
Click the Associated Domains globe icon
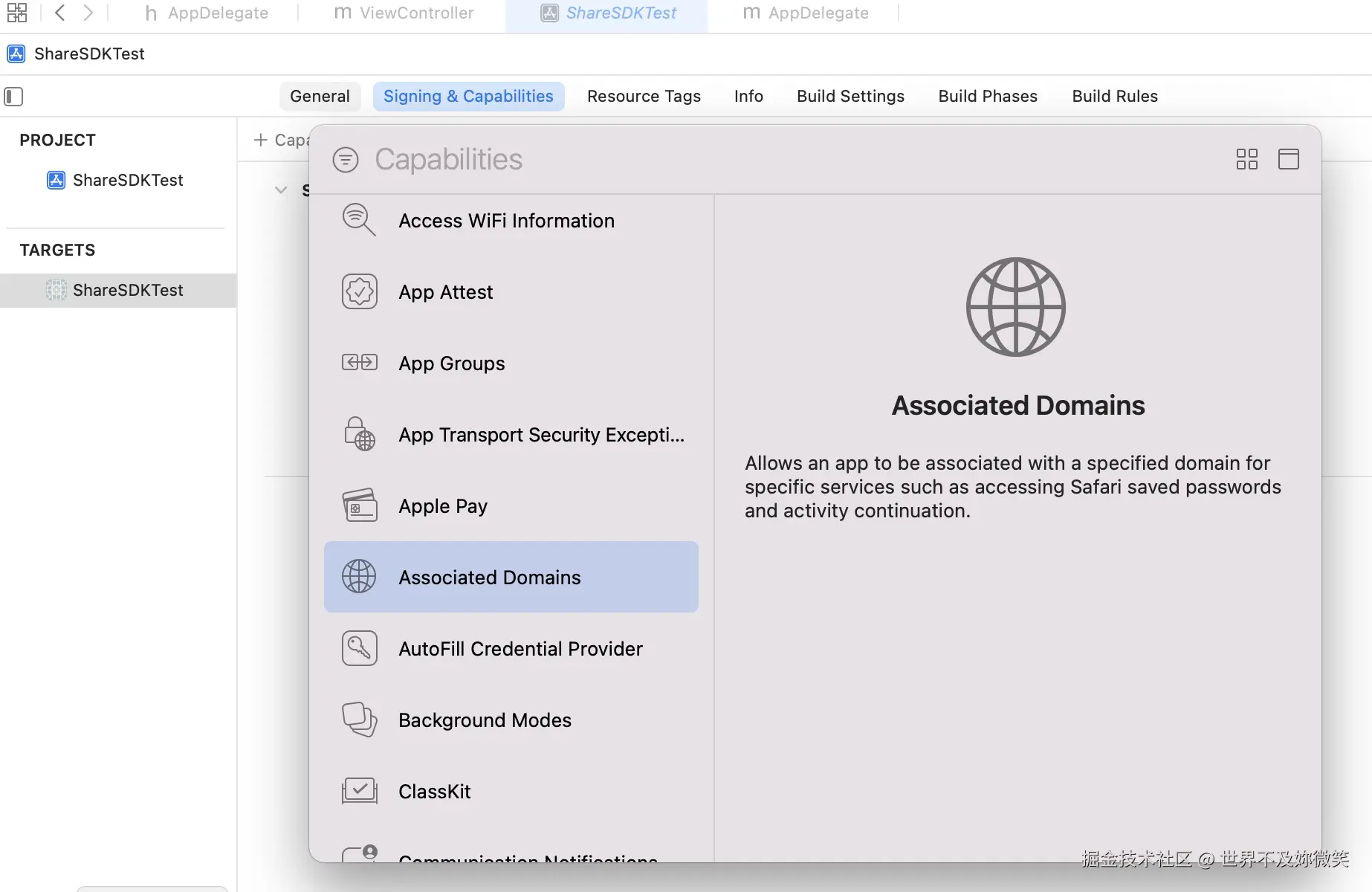(359, 577)
